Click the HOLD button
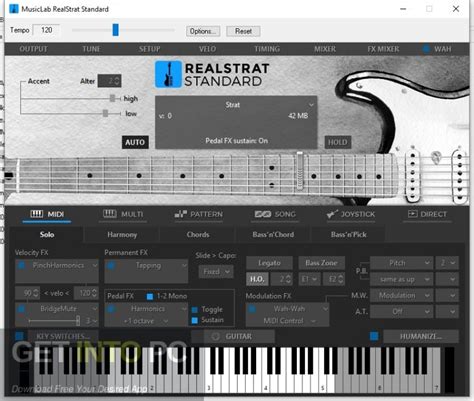Viewport: 474px width, 401px height. 338,142
